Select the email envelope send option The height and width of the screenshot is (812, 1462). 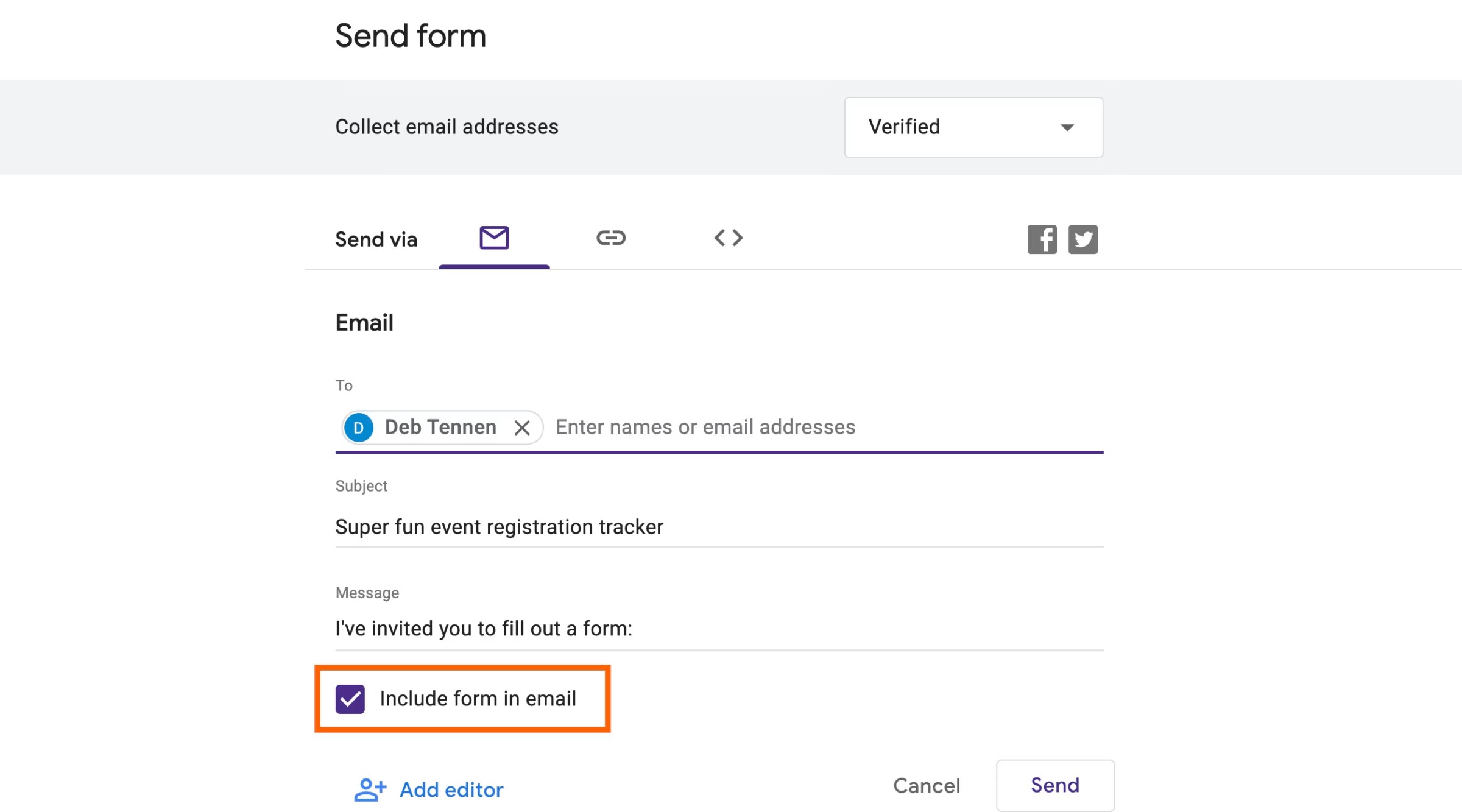(494, 238)
